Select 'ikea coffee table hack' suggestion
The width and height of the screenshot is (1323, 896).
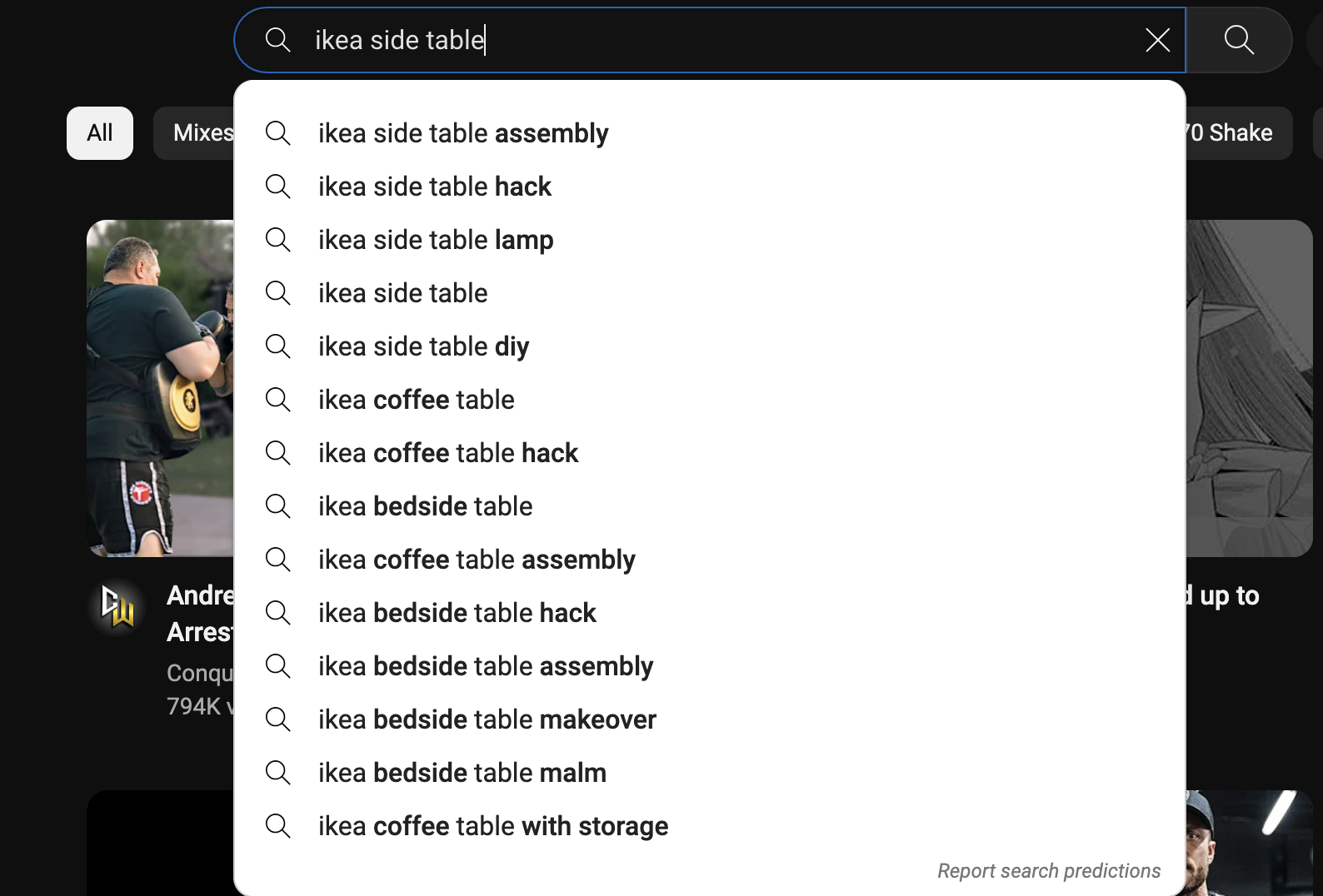pos(448,453)
